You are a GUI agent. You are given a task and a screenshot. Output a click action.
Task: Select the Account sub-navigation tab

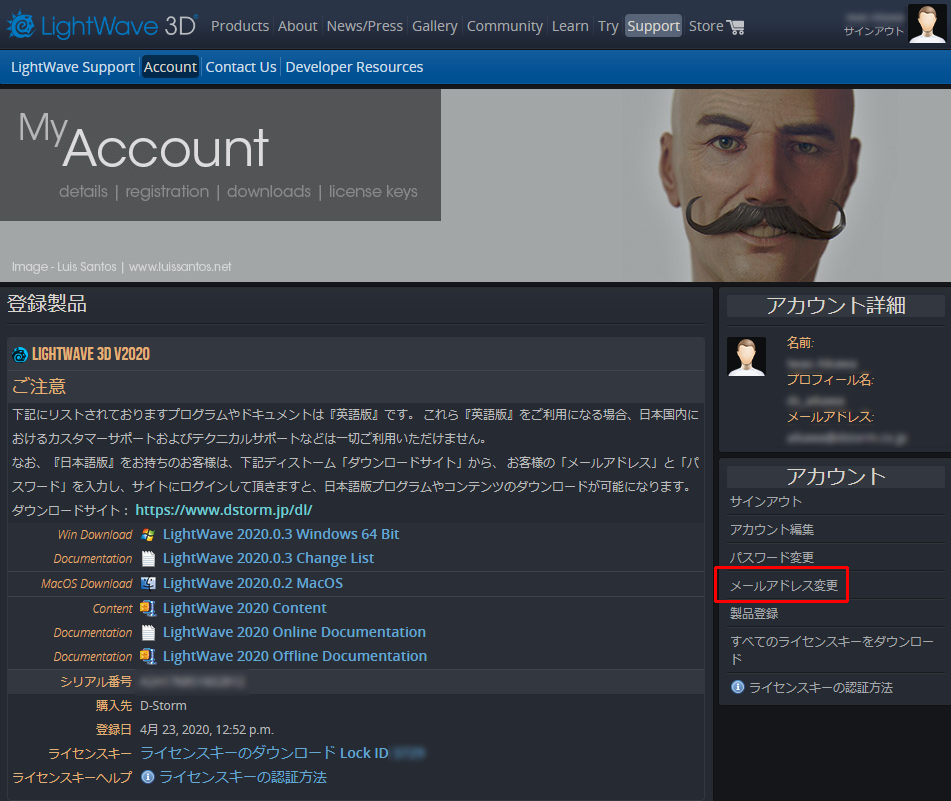click(170, 67)
